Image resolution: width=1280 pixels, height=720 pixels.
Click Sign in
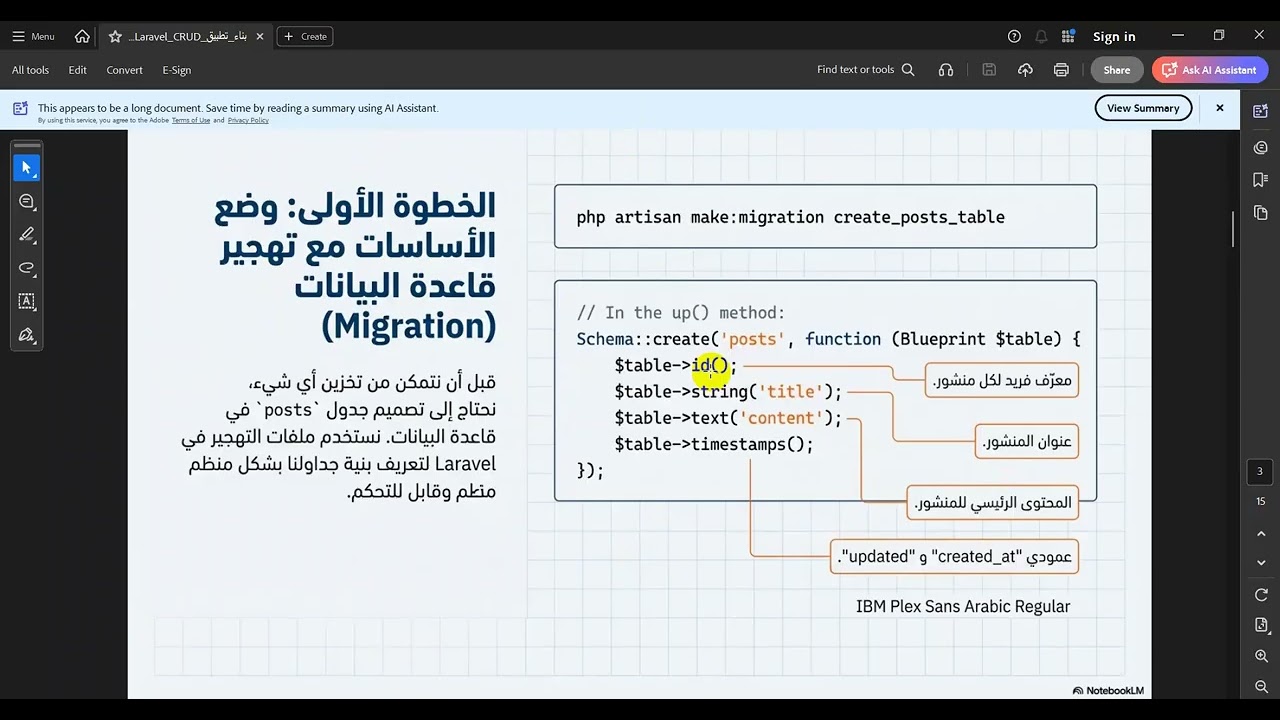click(1114, 36)
